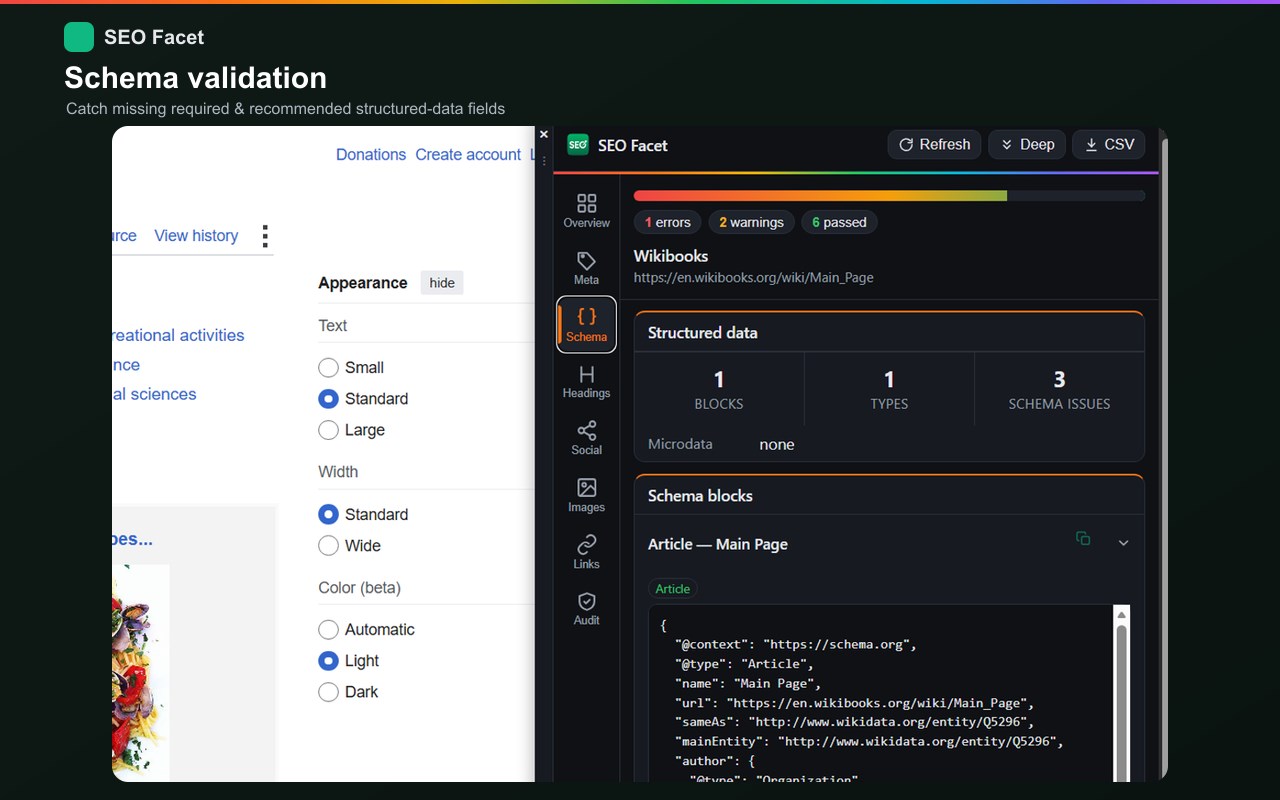The width and height of the screenshot is (1280, 800).
Task: Open the Overview panel in SEO Facet
Action: [586, 211]
